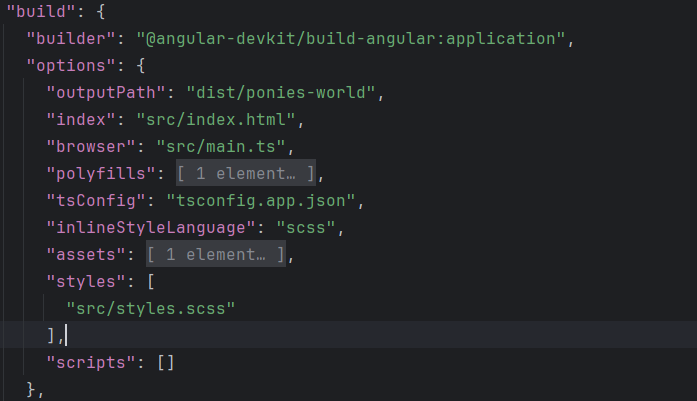Click the "options" key
The image size is (697, 401).
[x=71, y=65]
